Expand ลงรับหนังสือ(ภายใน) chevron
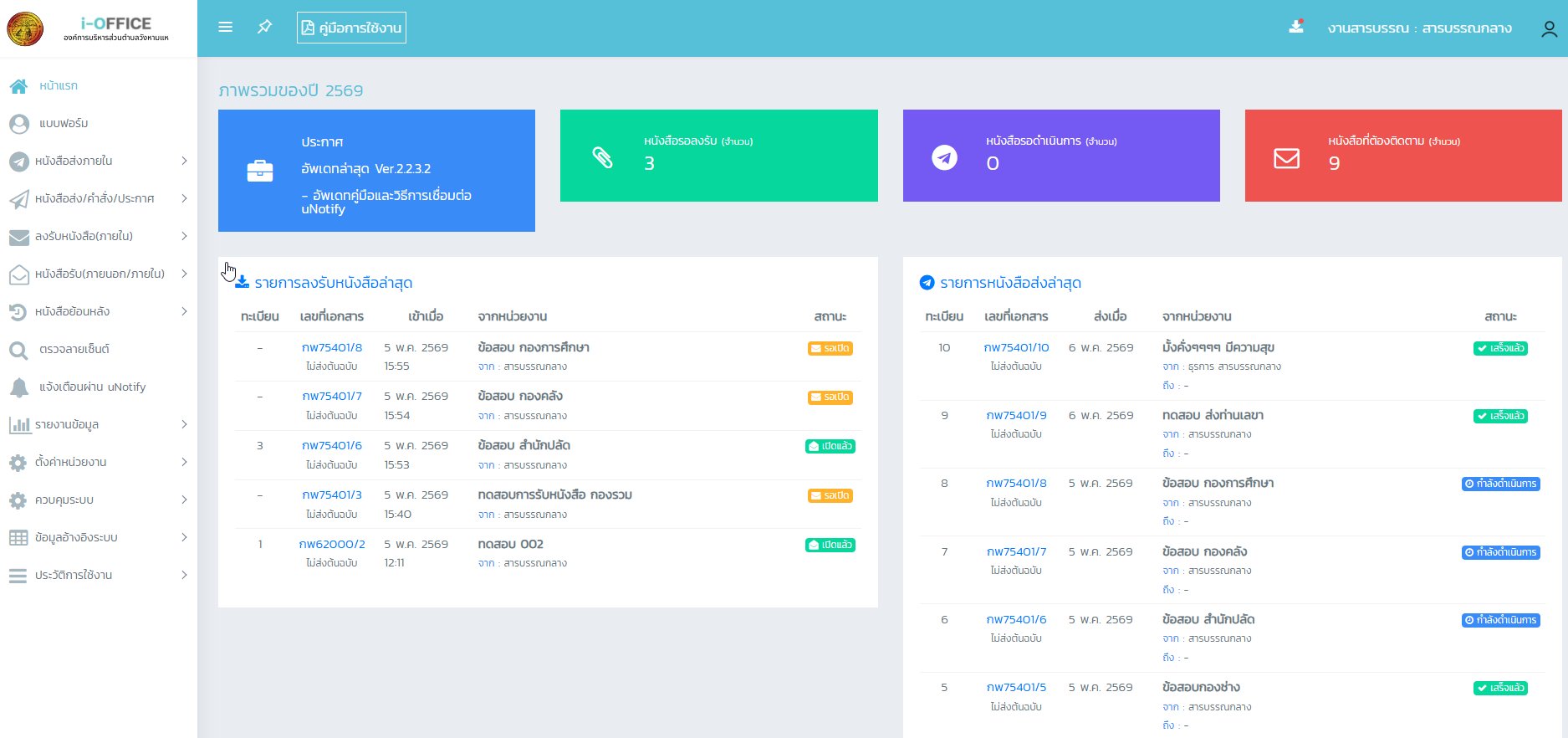Image resolution: width=1568 pixels, height=738 pixels. 184,236
